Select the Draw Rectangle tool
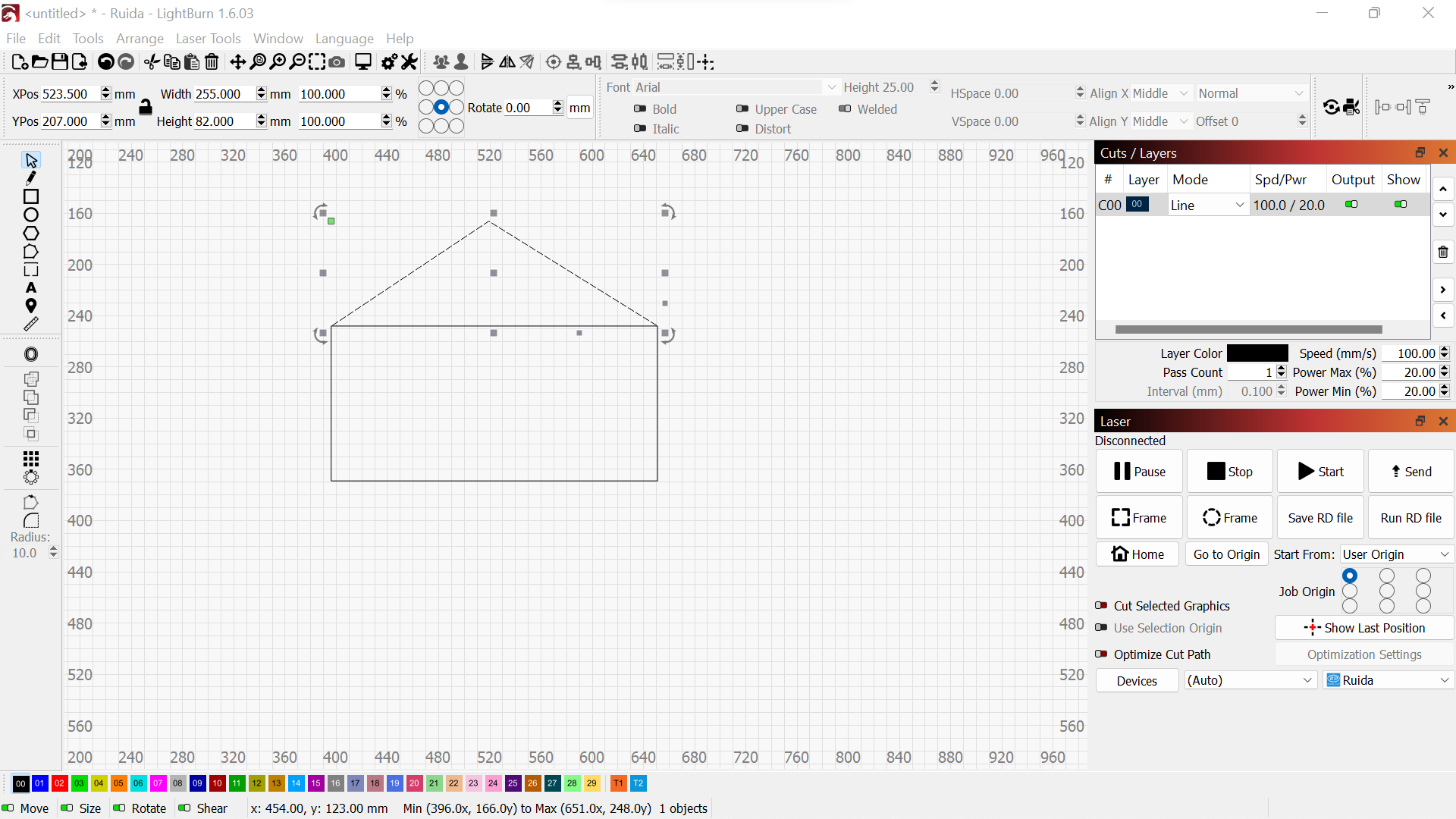 coord(31,196)
